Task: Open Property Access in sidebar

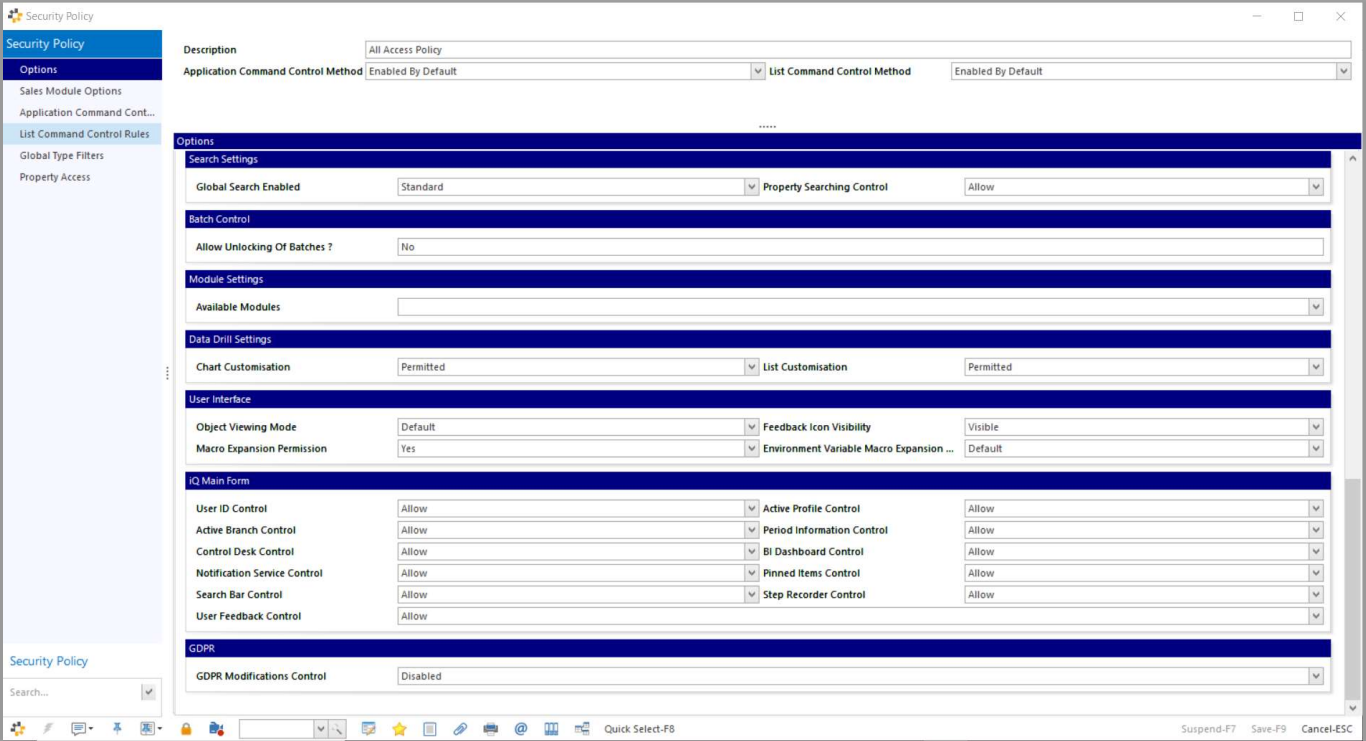Action: pos(82,177)
